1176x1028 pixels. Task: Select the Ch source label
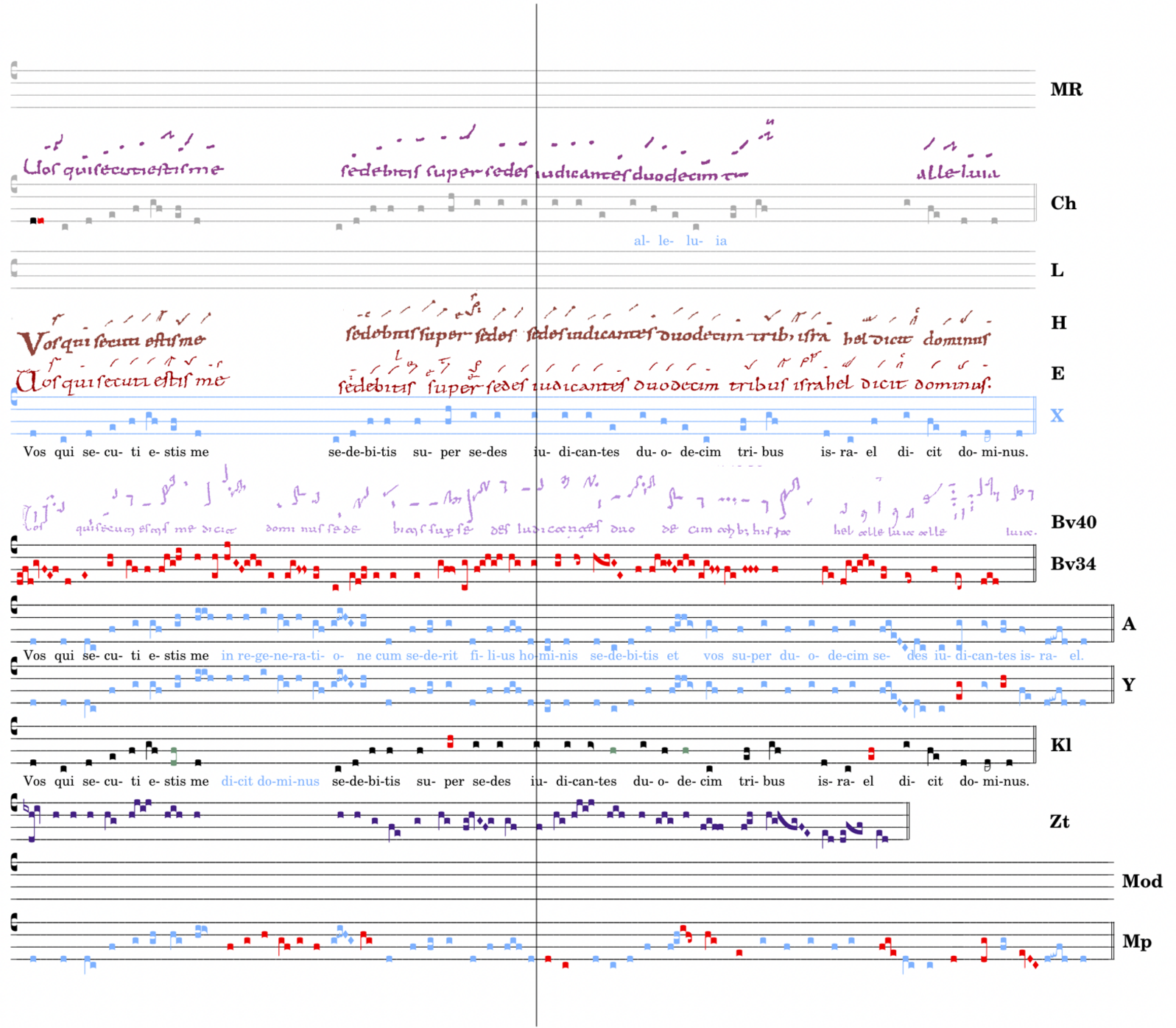coord(1063,203)
